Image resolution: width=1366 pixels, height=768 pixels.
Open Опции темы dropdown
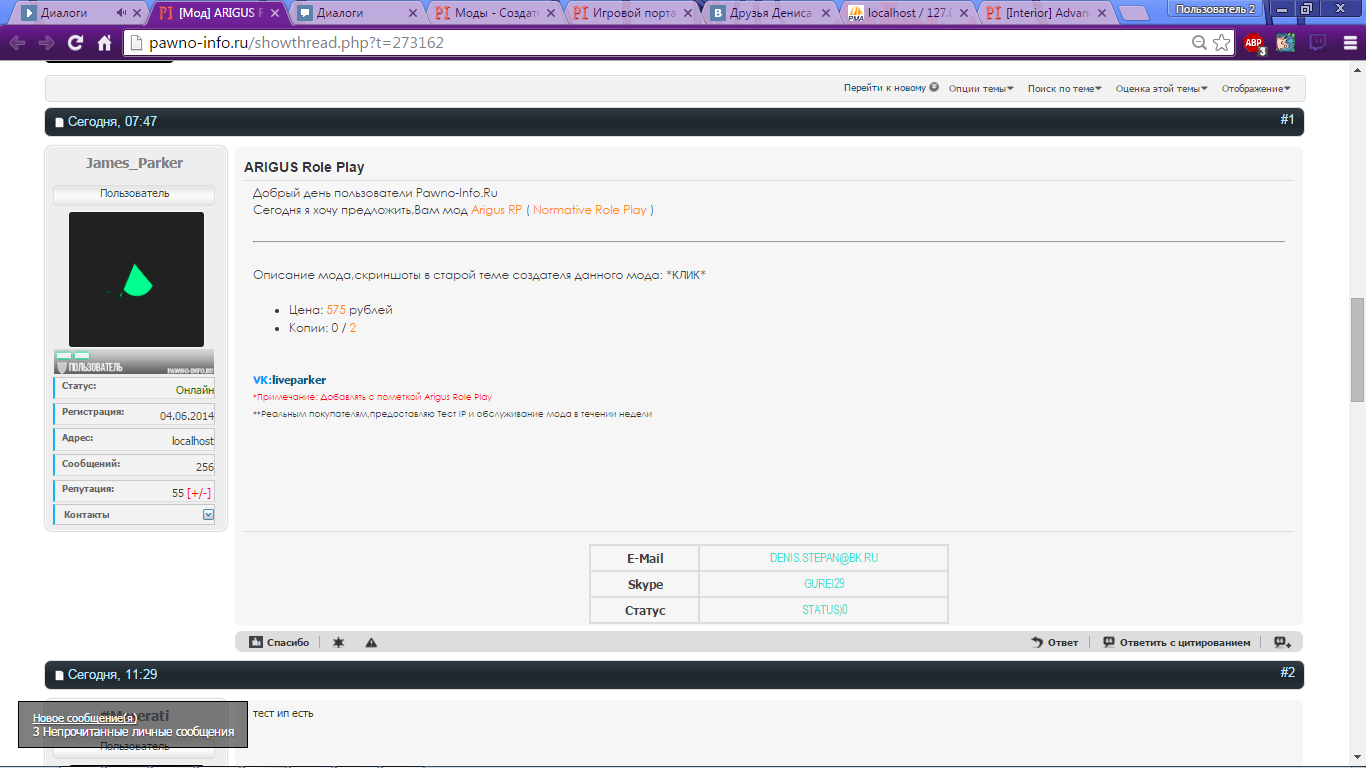coord(981,88)
